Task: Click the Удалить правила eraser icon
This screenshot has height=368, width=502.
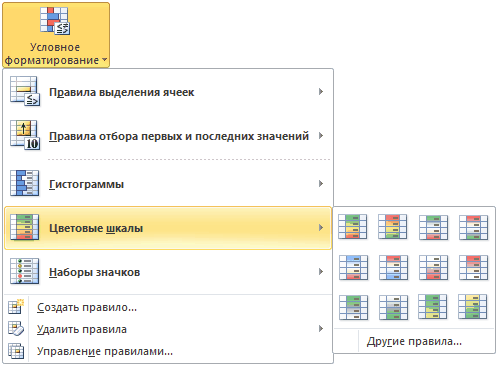Action: pyautogui.click(x=16, y=329)
